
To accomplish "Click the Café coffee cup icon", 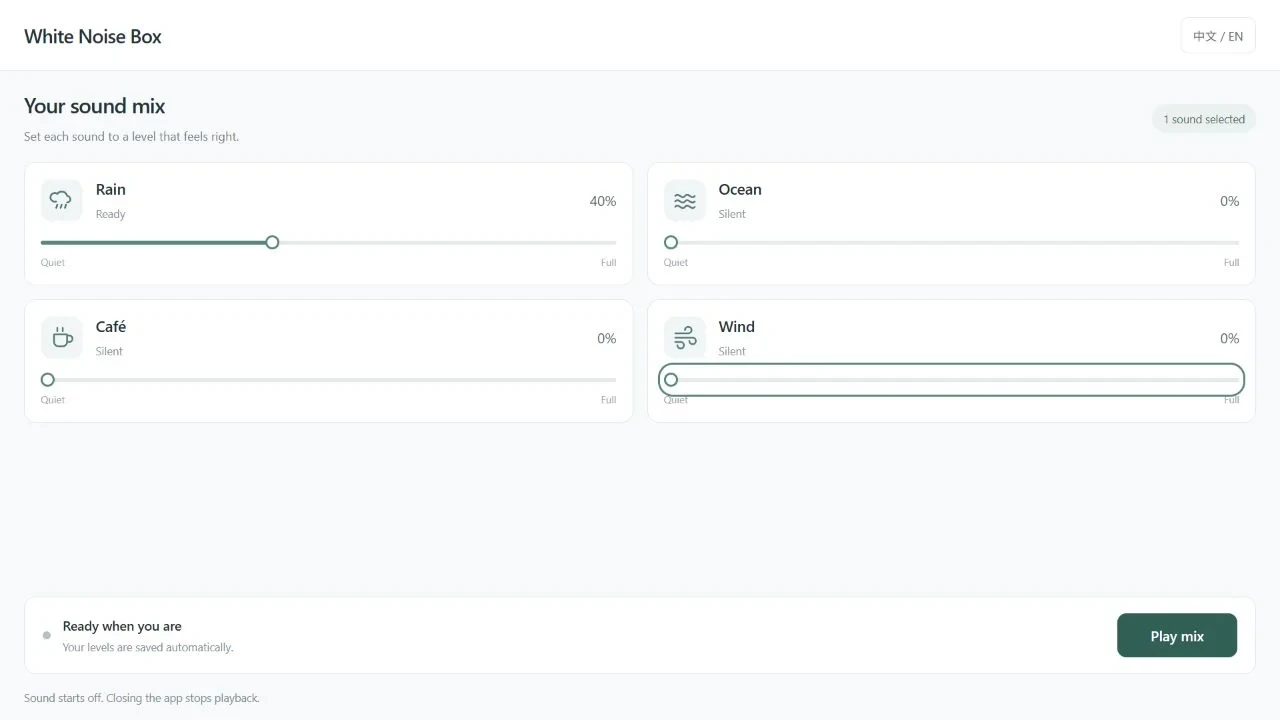I will (x=61, y=338).
